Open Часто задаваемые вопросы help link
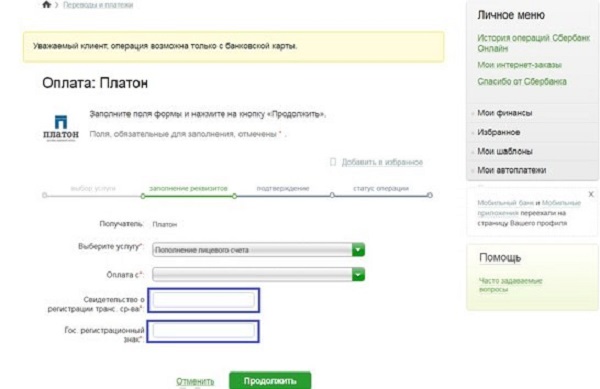600x389 pixels. (510, 285)
